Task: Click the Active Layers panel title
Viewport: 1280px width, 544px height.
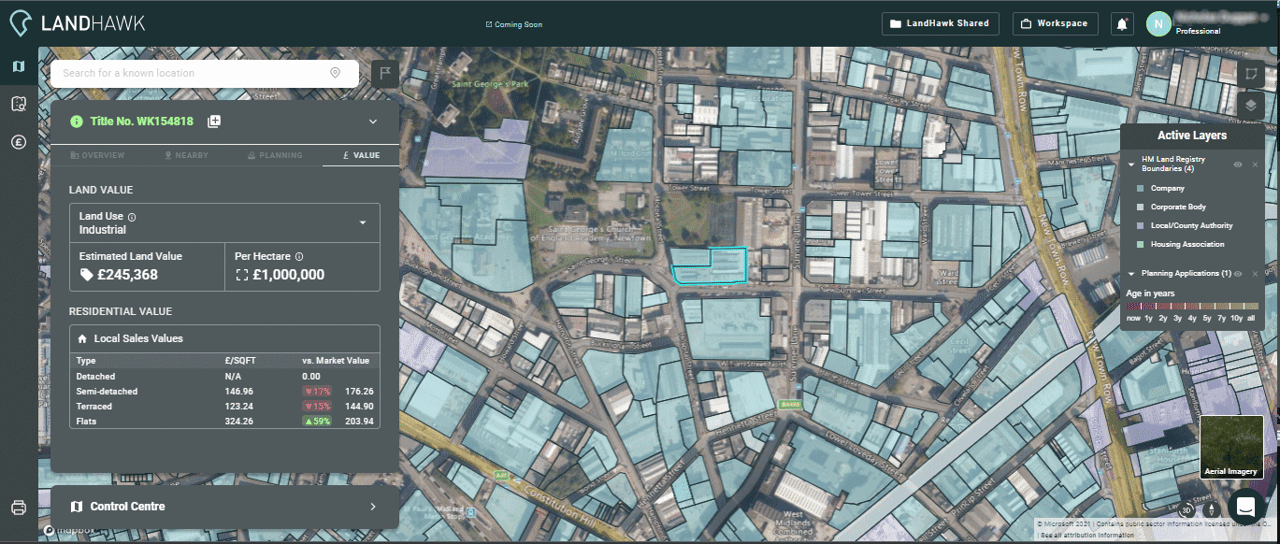Action: coord(1192,135)
